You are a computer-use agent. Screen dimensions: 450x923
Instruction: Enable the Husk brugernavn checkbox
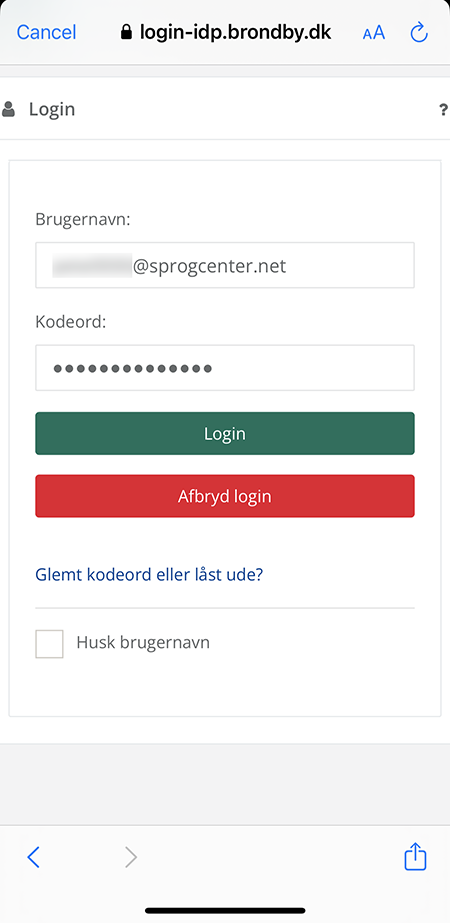click(x=49, y=643)
